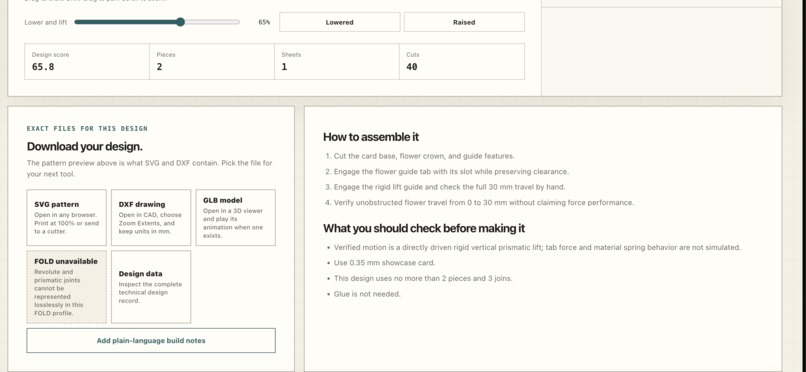Download the SVG pattern file

pyautogui.click(x=67, y=217)
